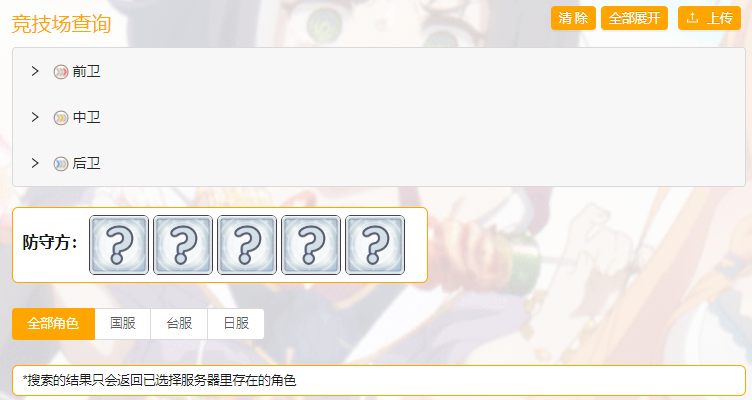Click the 中卫 mid-row position icon
Screen dimensions: 752x400
click(60, 118)
